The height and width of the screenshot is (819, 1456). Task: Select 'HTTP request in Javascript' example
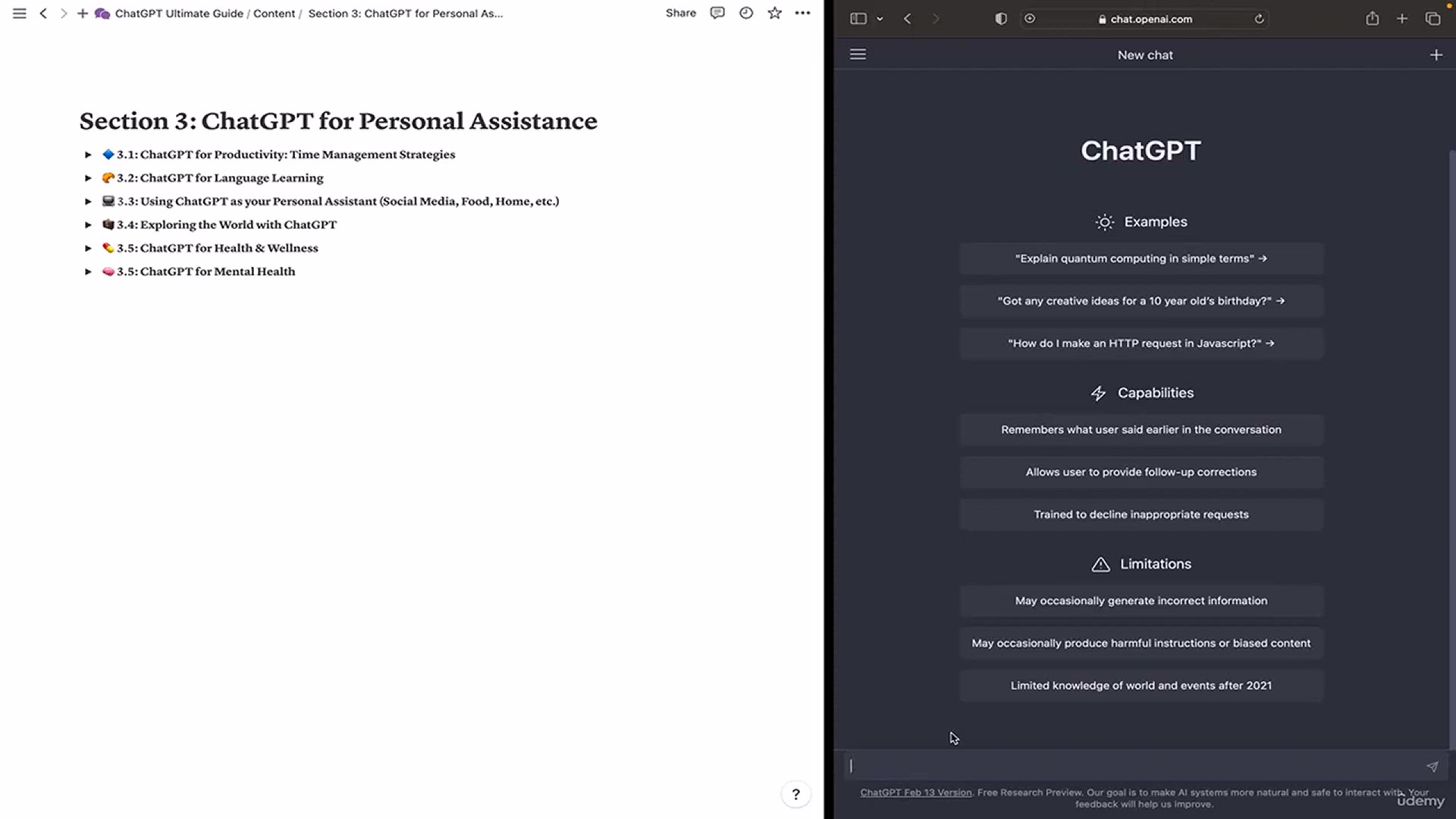1141,344
